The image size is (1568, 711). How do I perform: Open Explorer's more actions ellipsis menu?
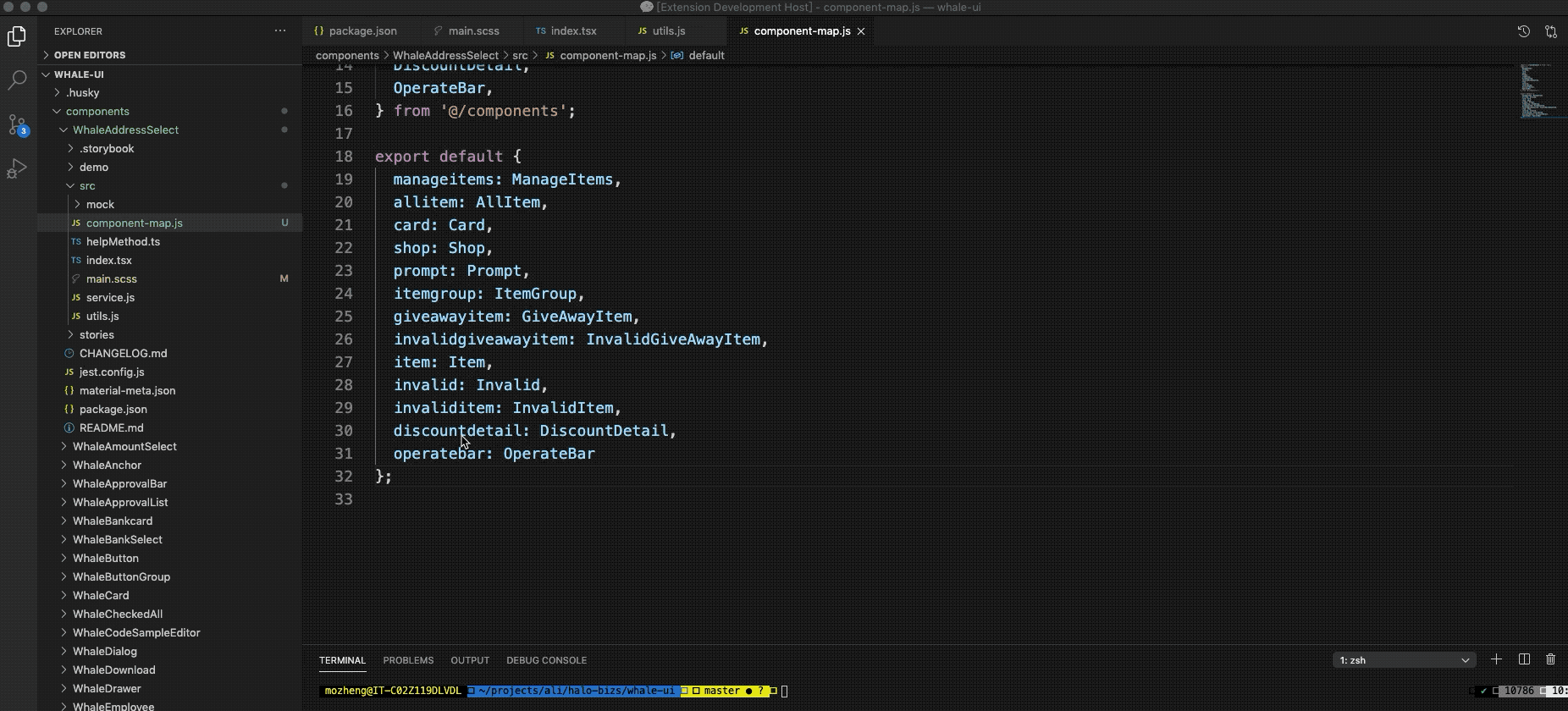click(x=280, y=31)
